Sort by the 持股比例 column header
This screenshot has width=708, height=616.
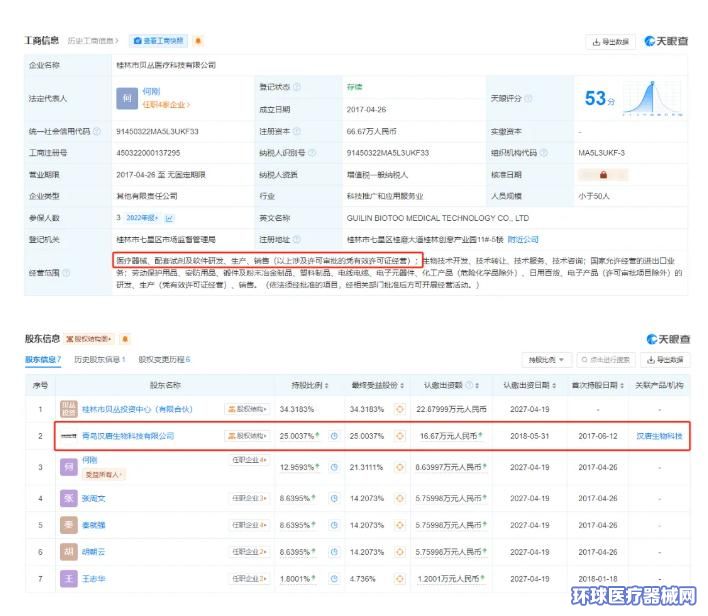[310, 385]
